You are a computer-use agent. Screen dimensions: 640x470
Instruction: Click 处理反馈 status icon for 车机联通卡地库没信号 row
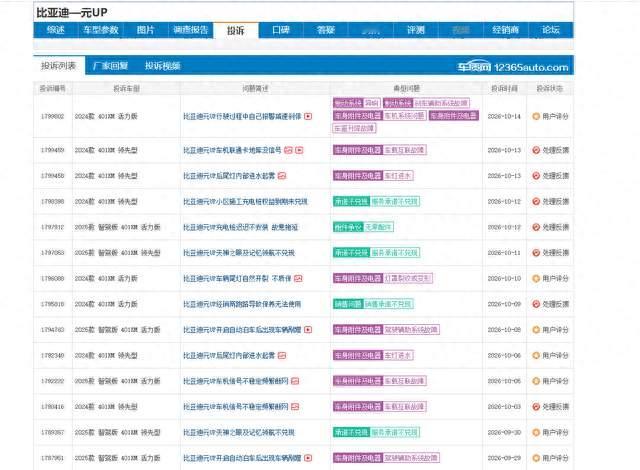(x=536, y=150)
